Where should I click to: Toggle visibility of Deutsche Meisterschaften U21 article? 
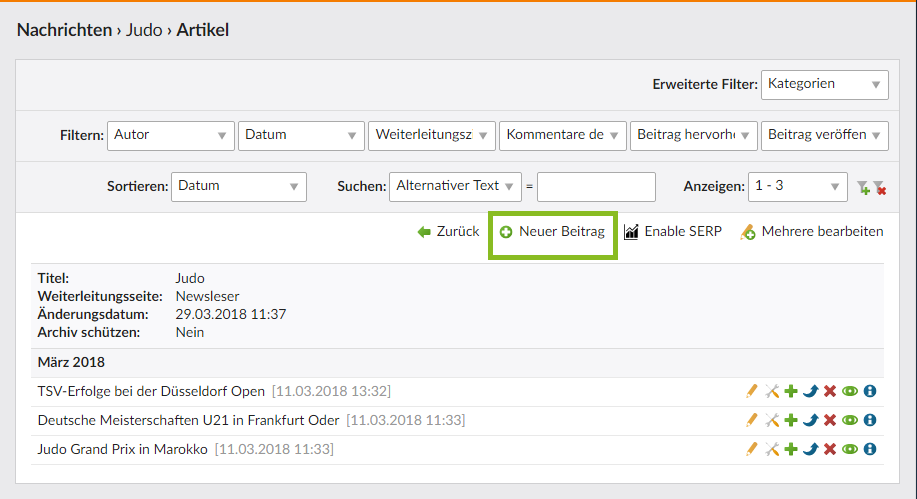(850, 421)
